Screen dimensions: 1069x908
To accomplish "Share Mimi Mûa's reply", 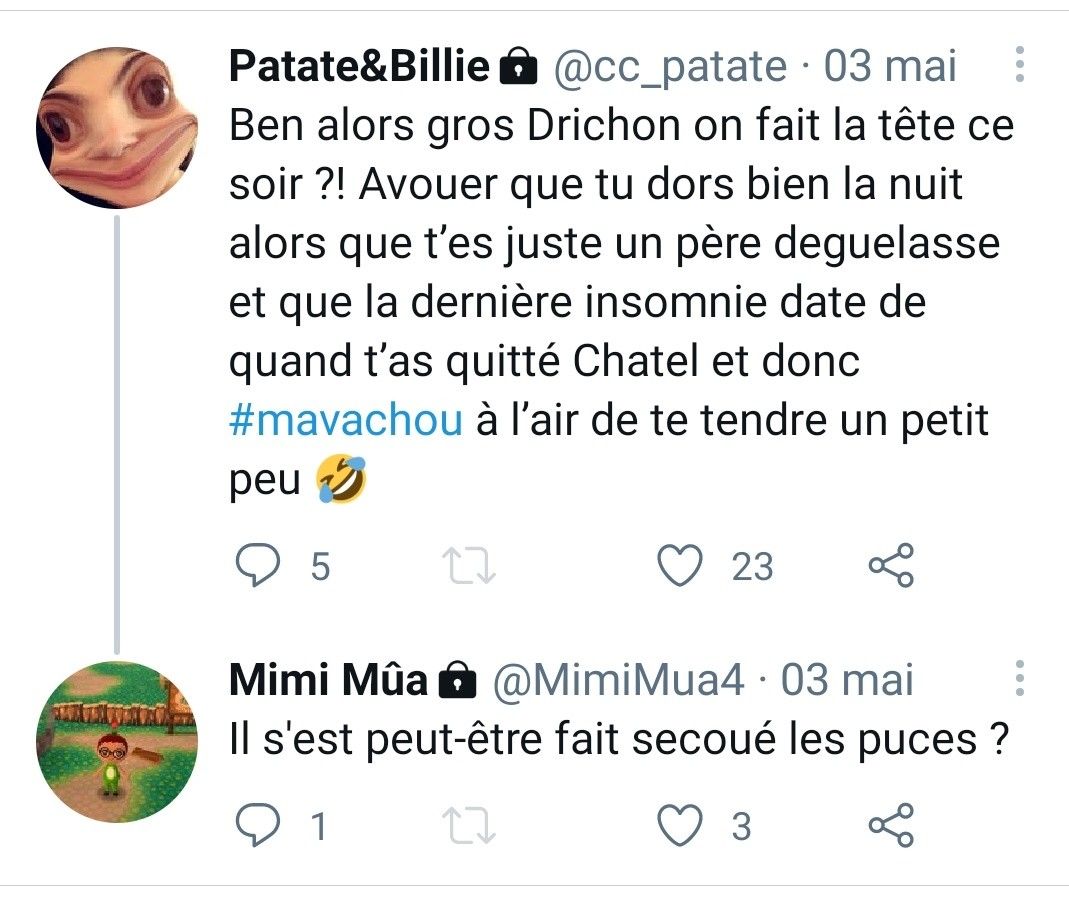I will tap(890, 826).
